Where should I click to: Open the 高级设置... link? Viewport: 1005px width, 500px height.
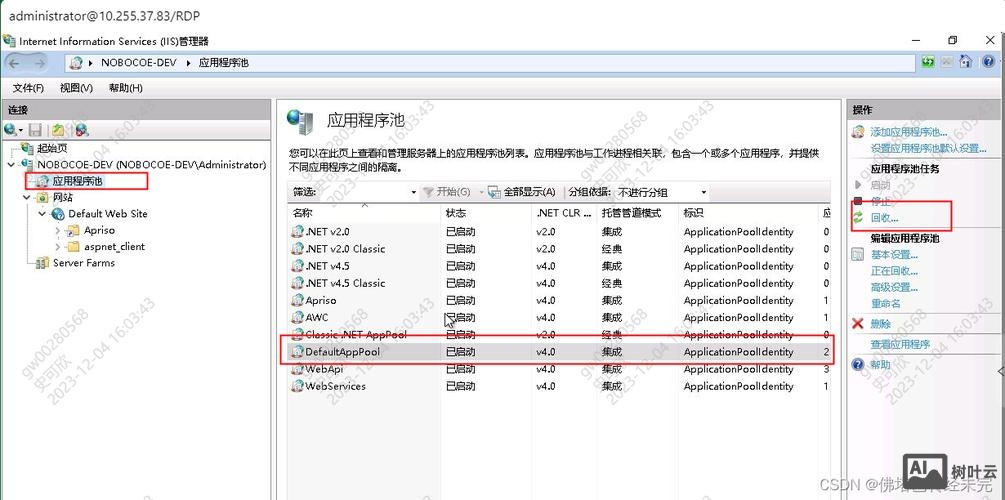(x=894, y=287)
